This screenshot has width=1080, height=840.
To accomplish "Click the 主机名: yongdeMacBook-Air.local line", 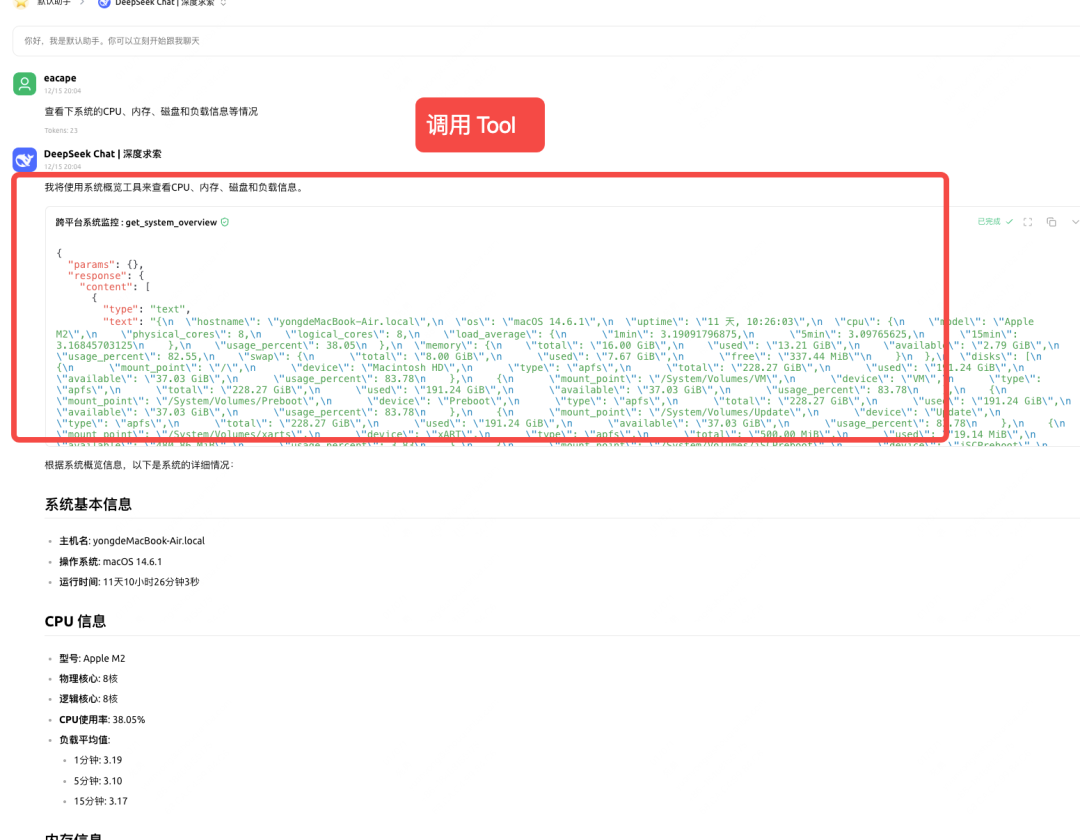I will (132, 541).
